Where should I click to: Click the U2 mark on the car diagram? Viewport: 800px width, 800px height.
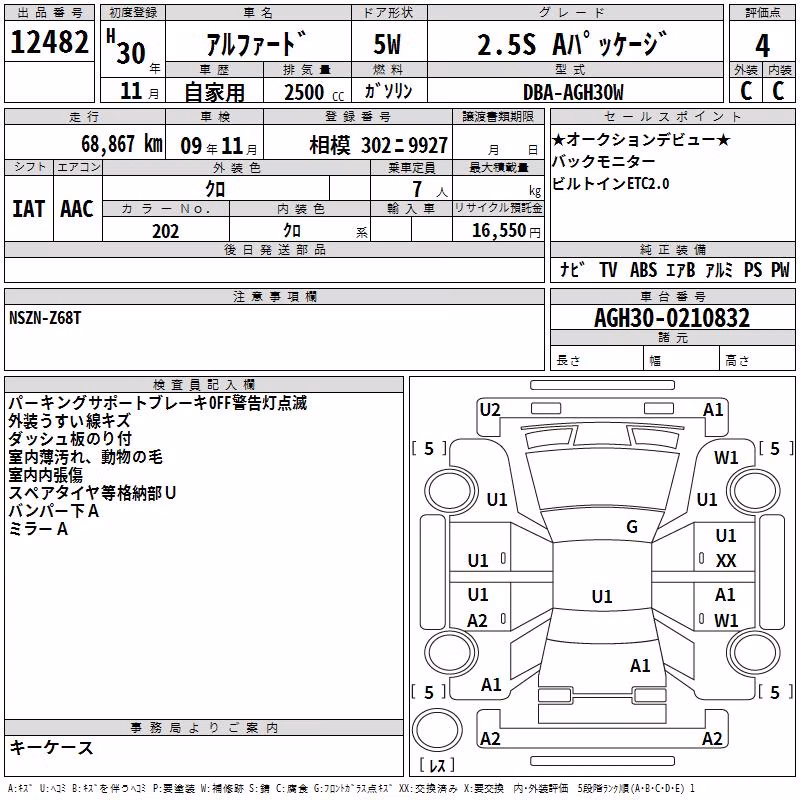pos(490,410)
